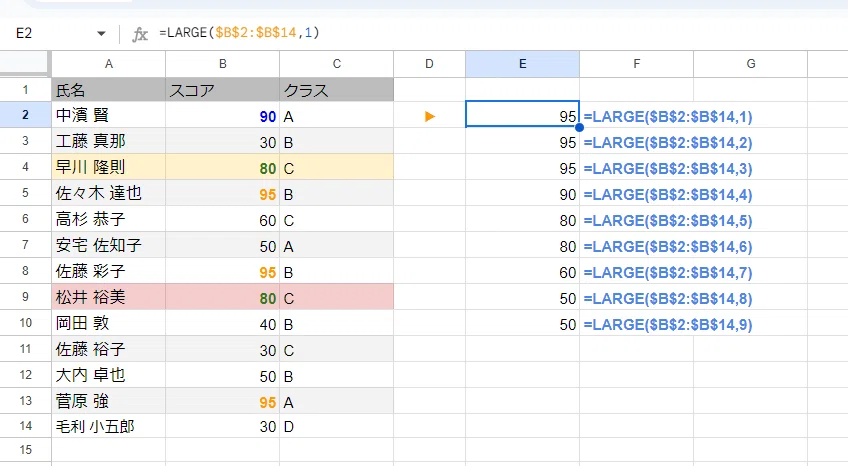Select row 2 header

[x=25, y=115]
